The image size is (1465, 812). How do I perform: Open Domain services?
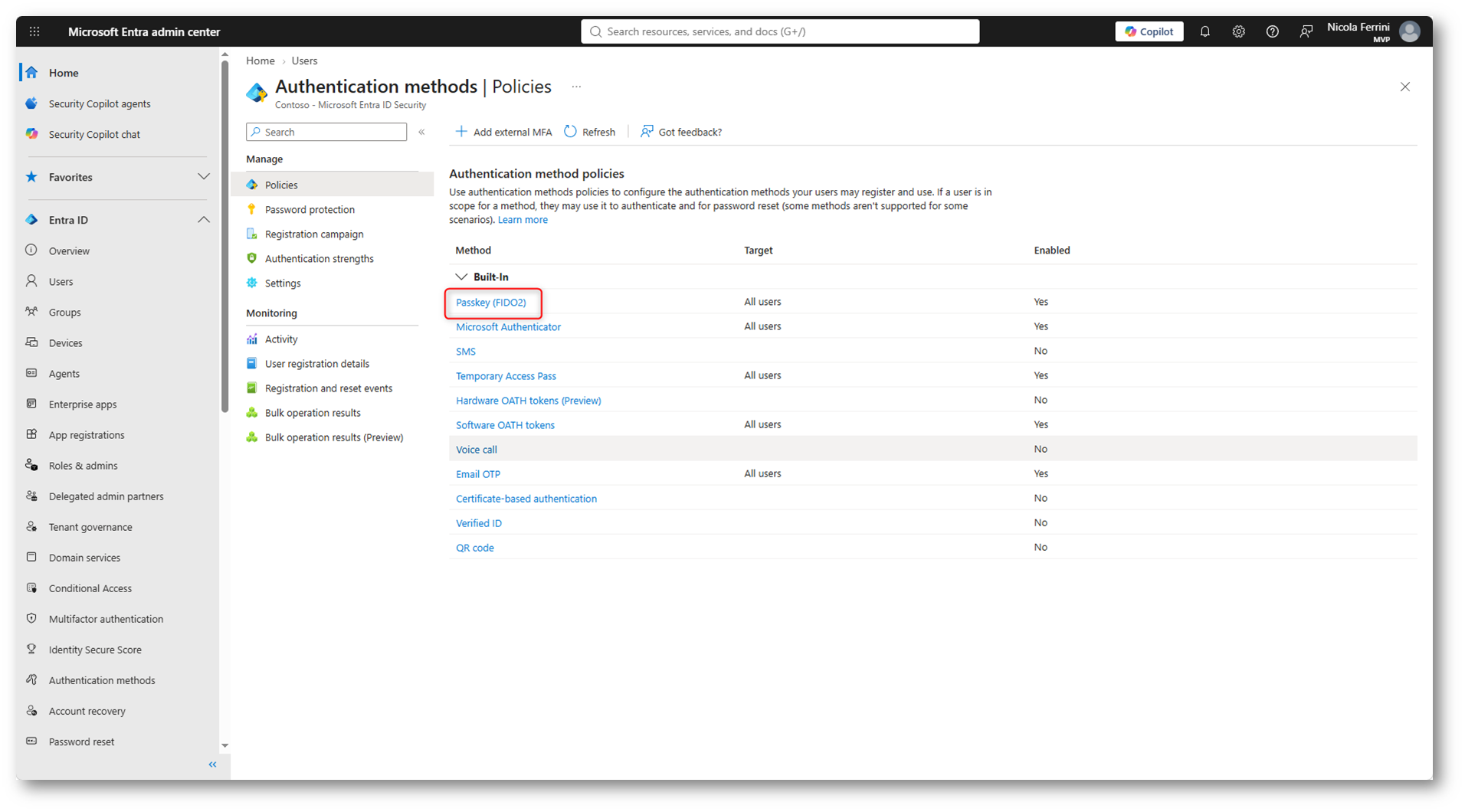point(84,558)
